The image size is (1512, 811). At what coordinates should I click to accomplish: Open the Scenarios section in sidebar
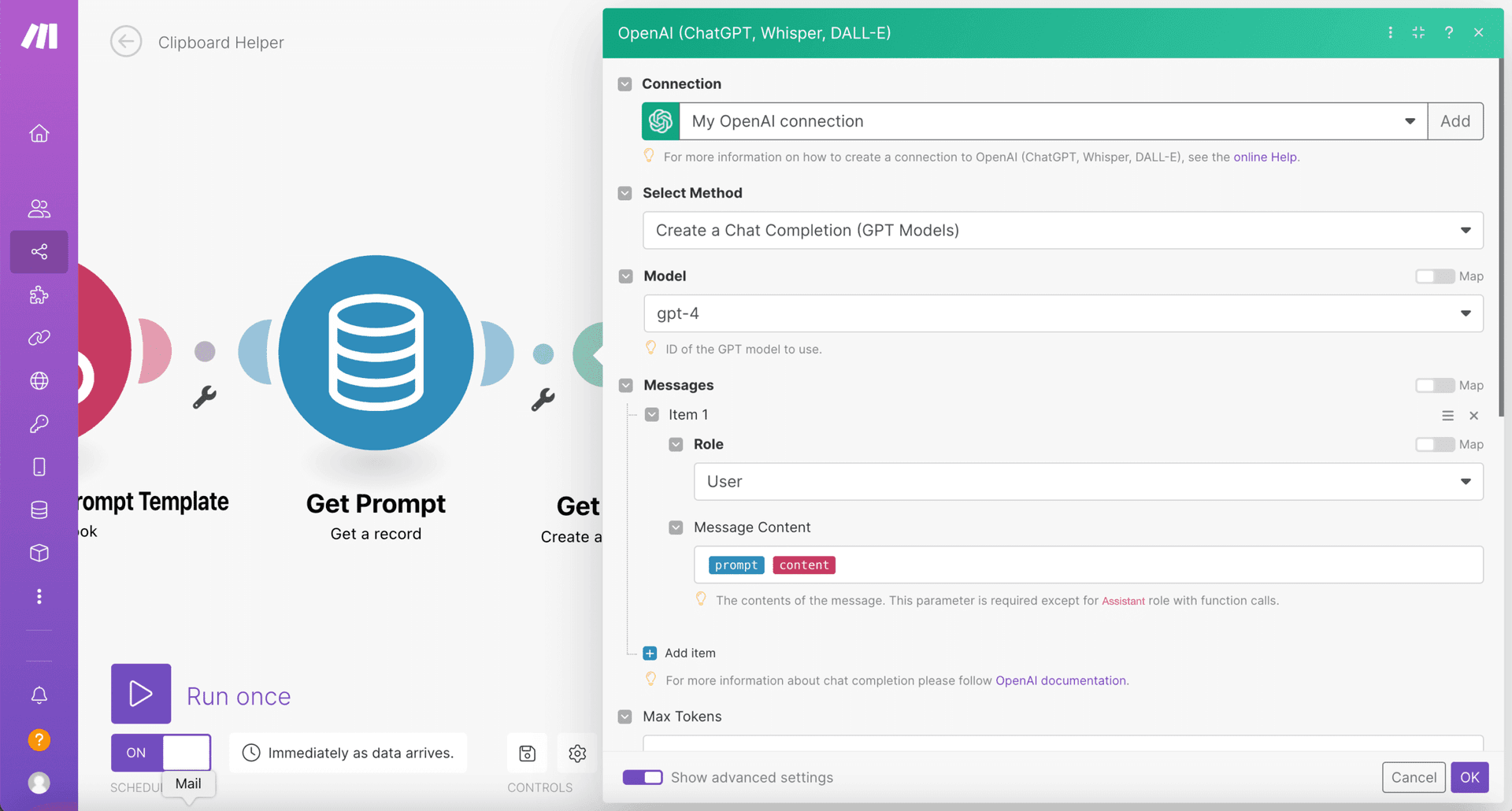pos(39,252)
